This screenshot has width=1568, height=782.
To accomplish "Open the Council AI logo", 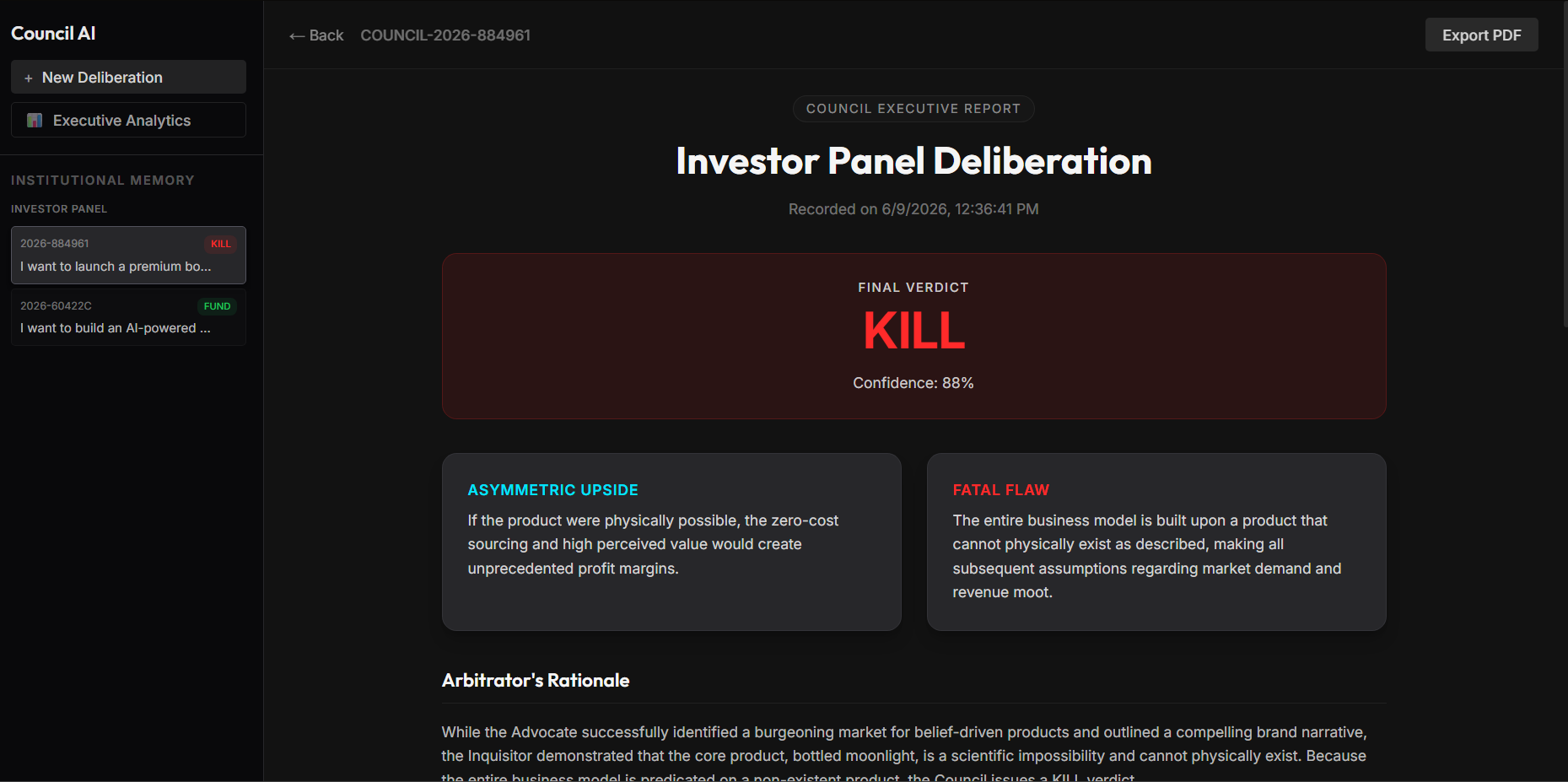I will (53, 33).
